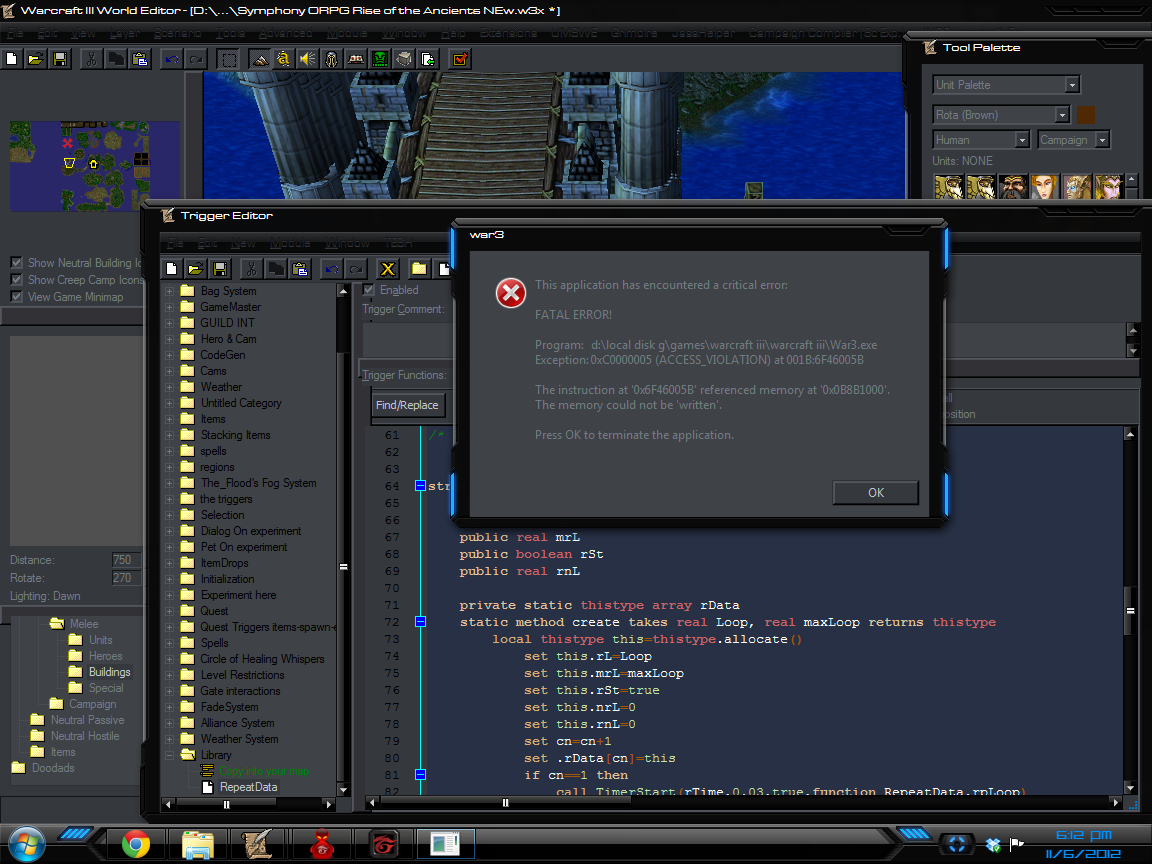Image resolution: width=1152 pixels, height=864 pixels.
Task: Open TESH menu in Trigger Editor
Action: [x=398, y=243]
